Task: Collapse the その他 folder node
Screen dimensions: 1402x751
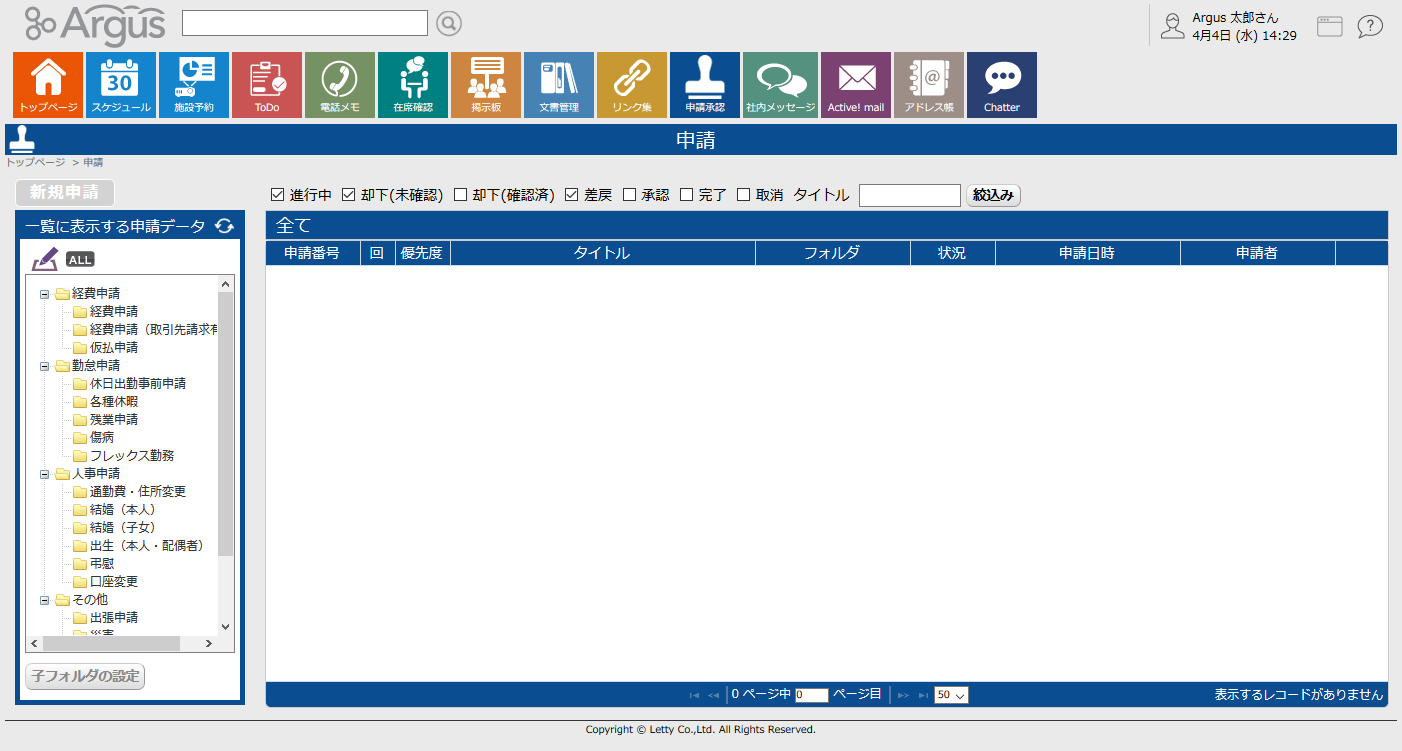Action: [x=45, y=600]
